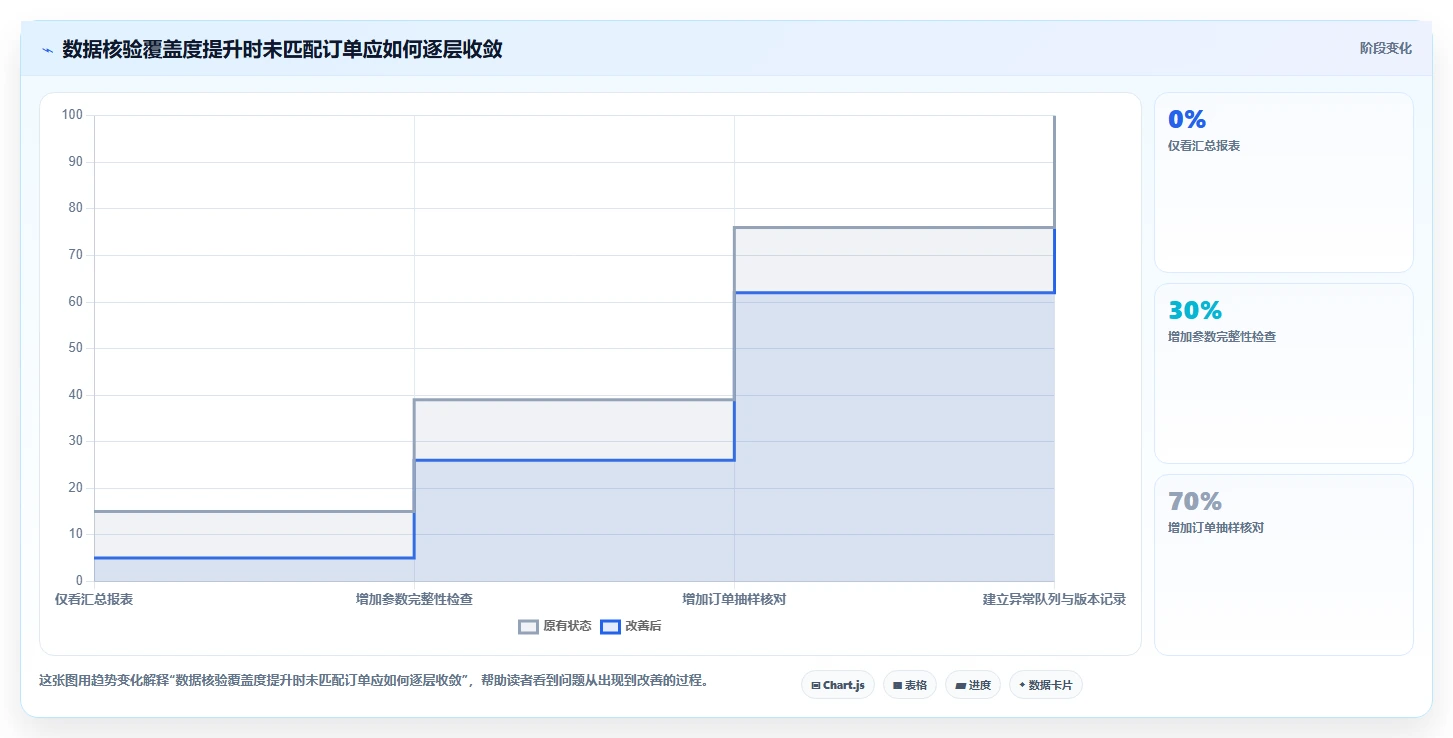The width and height of the screenshot is (1453, 738).
Task: Click the 数据卡片 tag
Action: pyautogui.click(x=1046, y=685)
